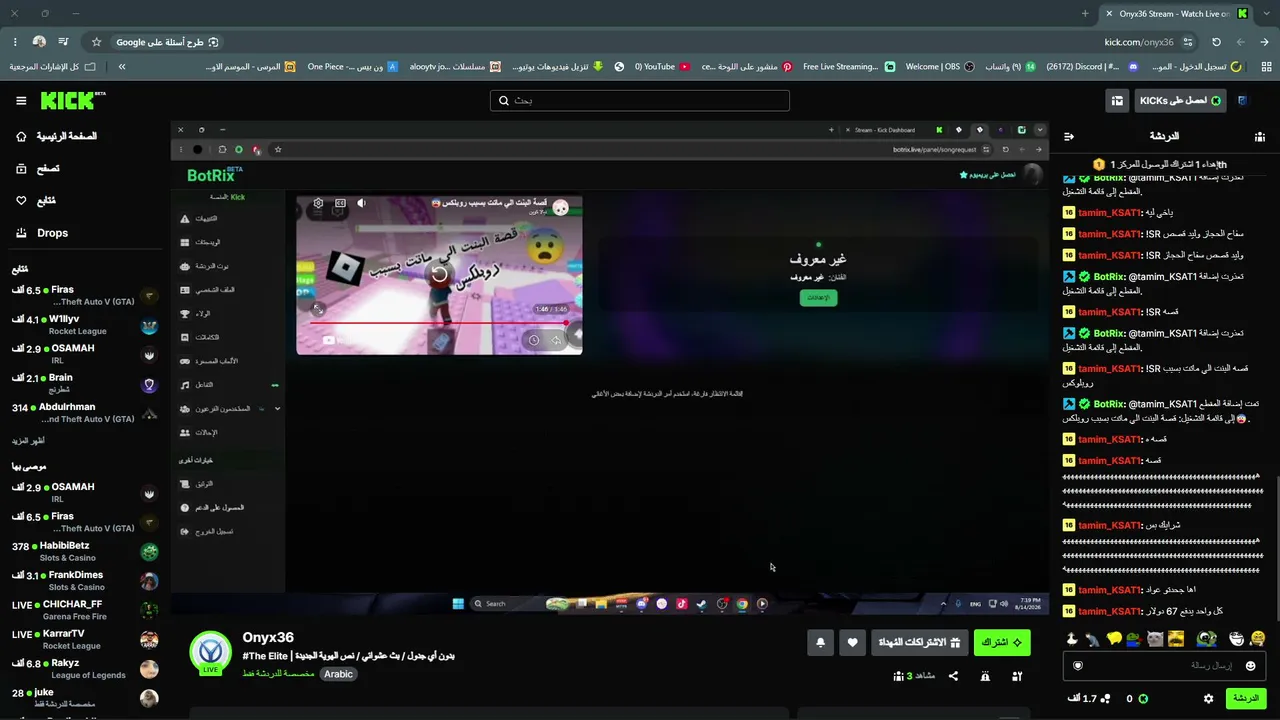Open the YouTube bookmark
1280x720 pixels.
[x=662, y=67]
